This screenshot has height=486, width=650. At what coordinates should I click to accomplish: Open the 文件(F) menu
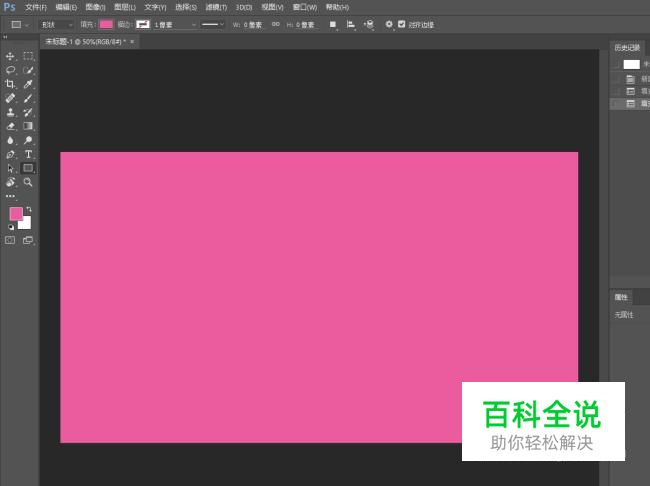[x=36, y=7]
